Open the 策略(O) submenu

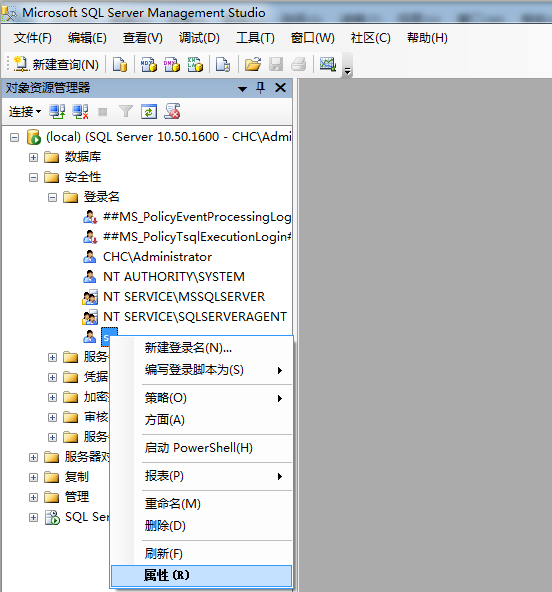coord(201,398)
